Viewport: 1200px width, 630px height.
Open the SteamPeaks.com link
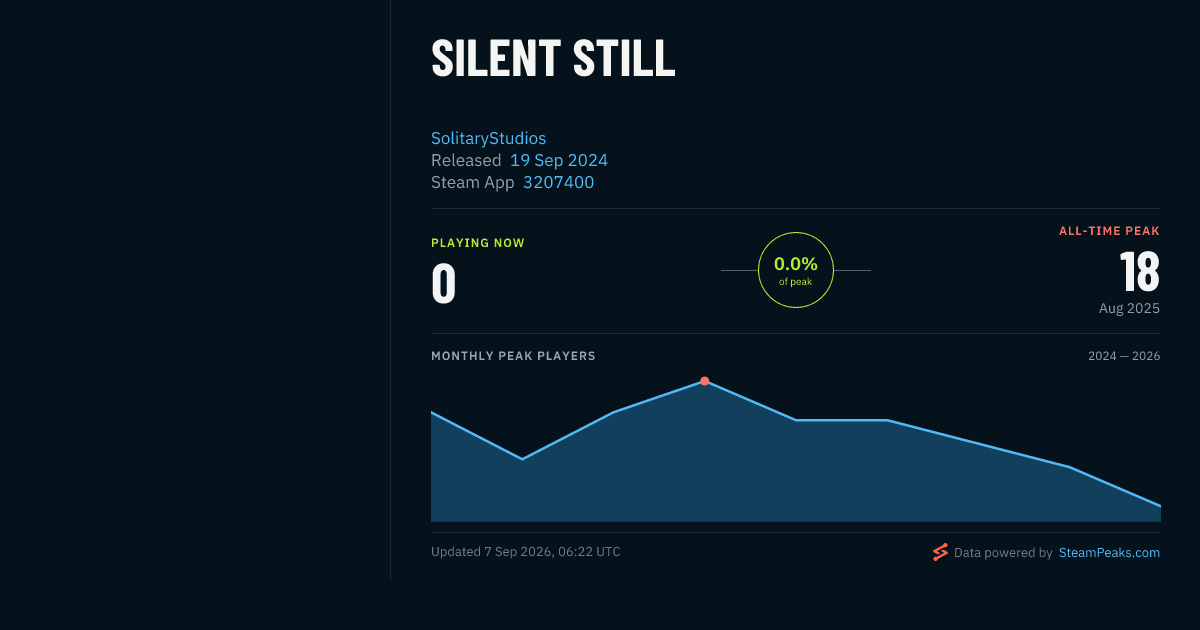click(1109, 552)
